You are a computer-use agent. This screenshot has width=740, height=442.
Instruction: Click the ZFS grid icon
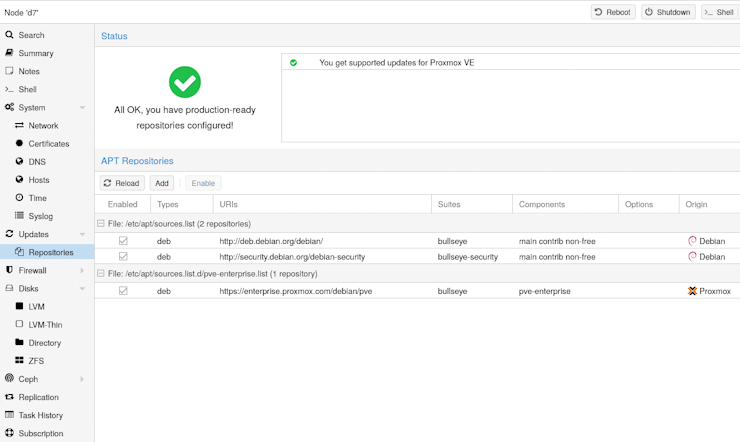click(x=19, y=360)
